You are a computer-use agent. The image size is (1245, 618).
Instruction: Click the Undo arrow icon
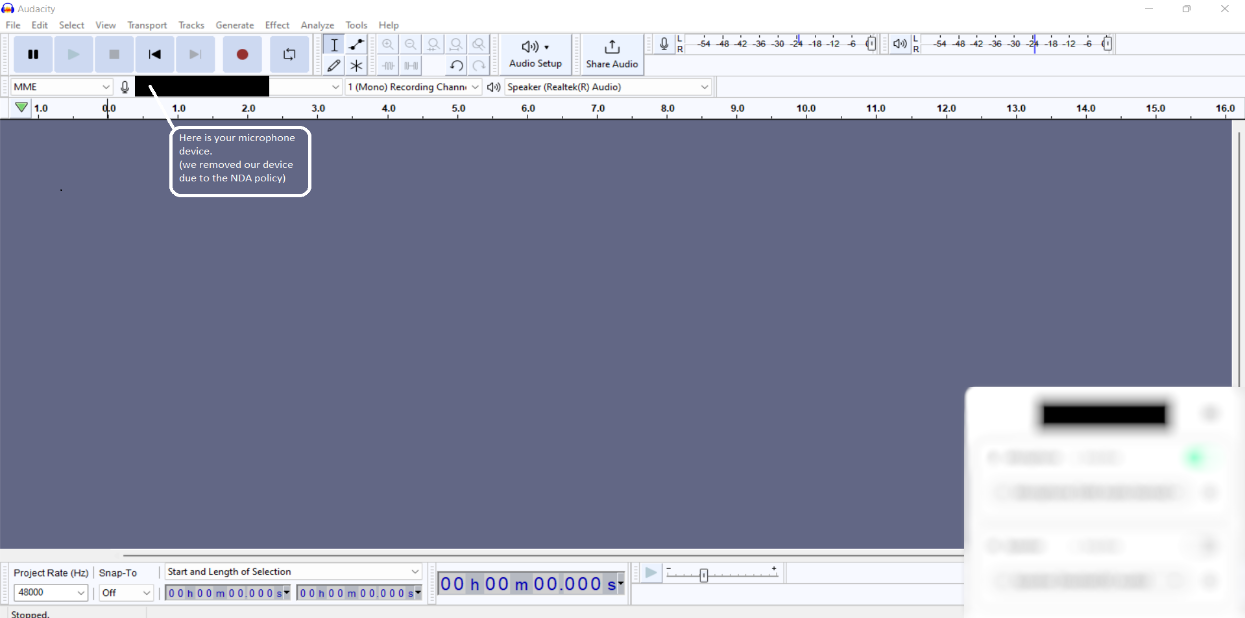point(456,66)
